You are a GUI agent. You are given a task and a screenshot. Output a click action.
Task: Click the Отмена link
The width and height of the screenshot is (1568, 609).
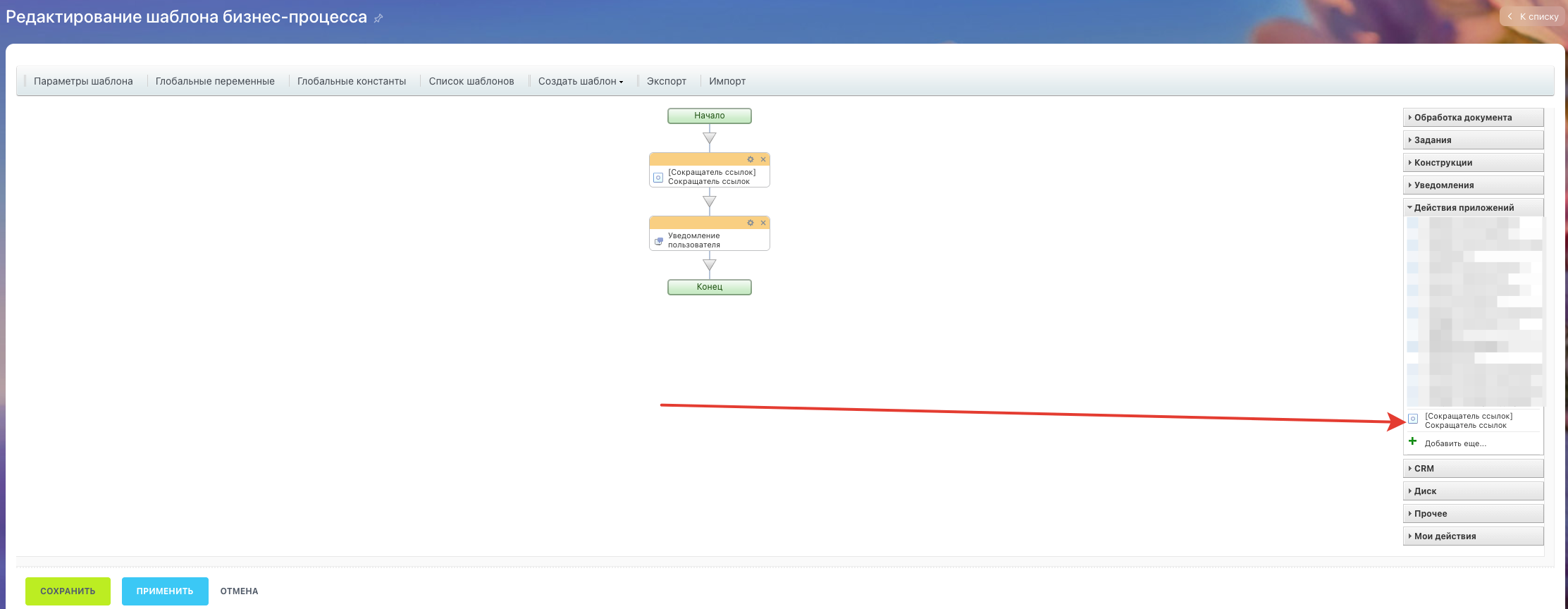[239, 591]
